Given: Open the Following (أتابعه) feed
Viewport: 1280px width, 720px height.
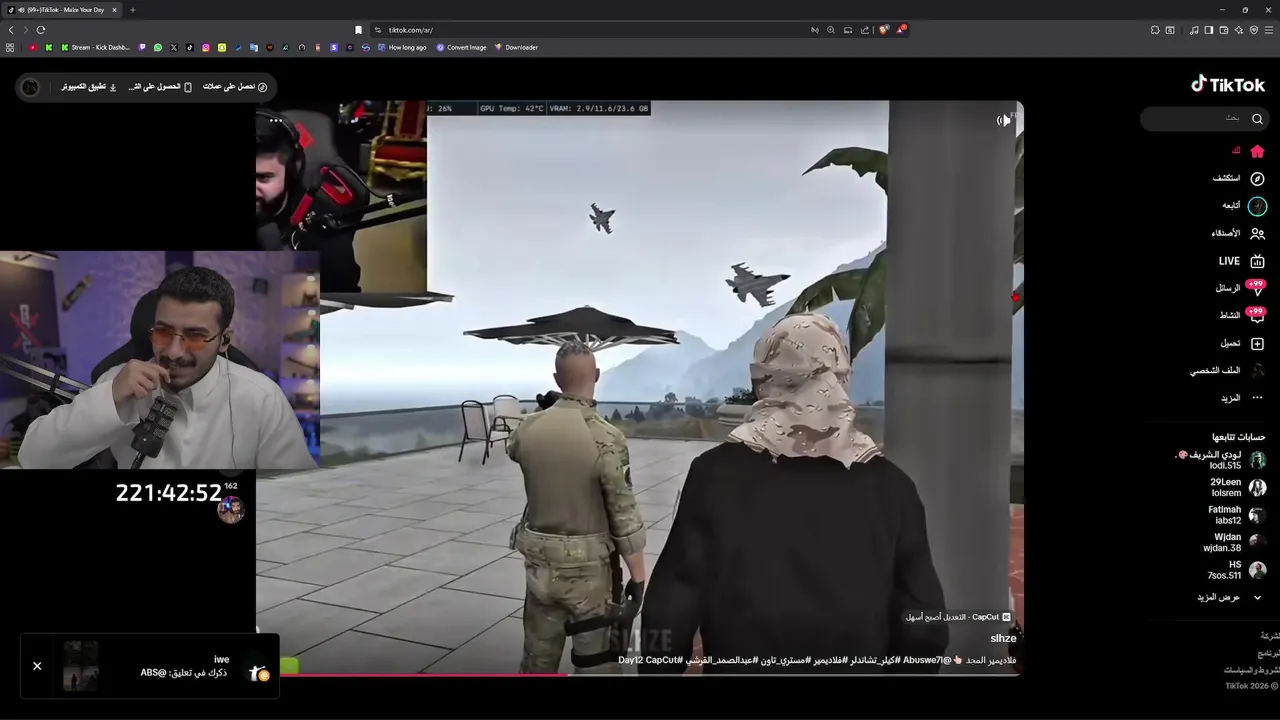Looking at the screenshot, I should pyautogui.click(x=1244, y=206).
